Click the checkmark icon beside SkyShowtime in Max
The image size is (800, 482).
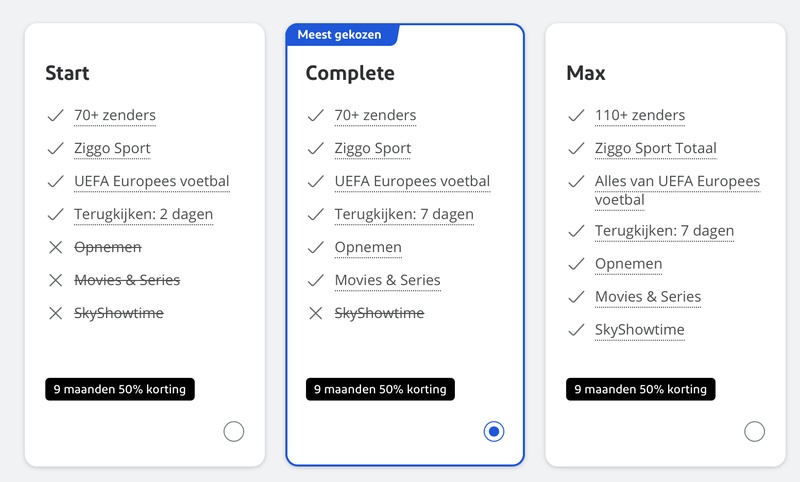point(576,330)
